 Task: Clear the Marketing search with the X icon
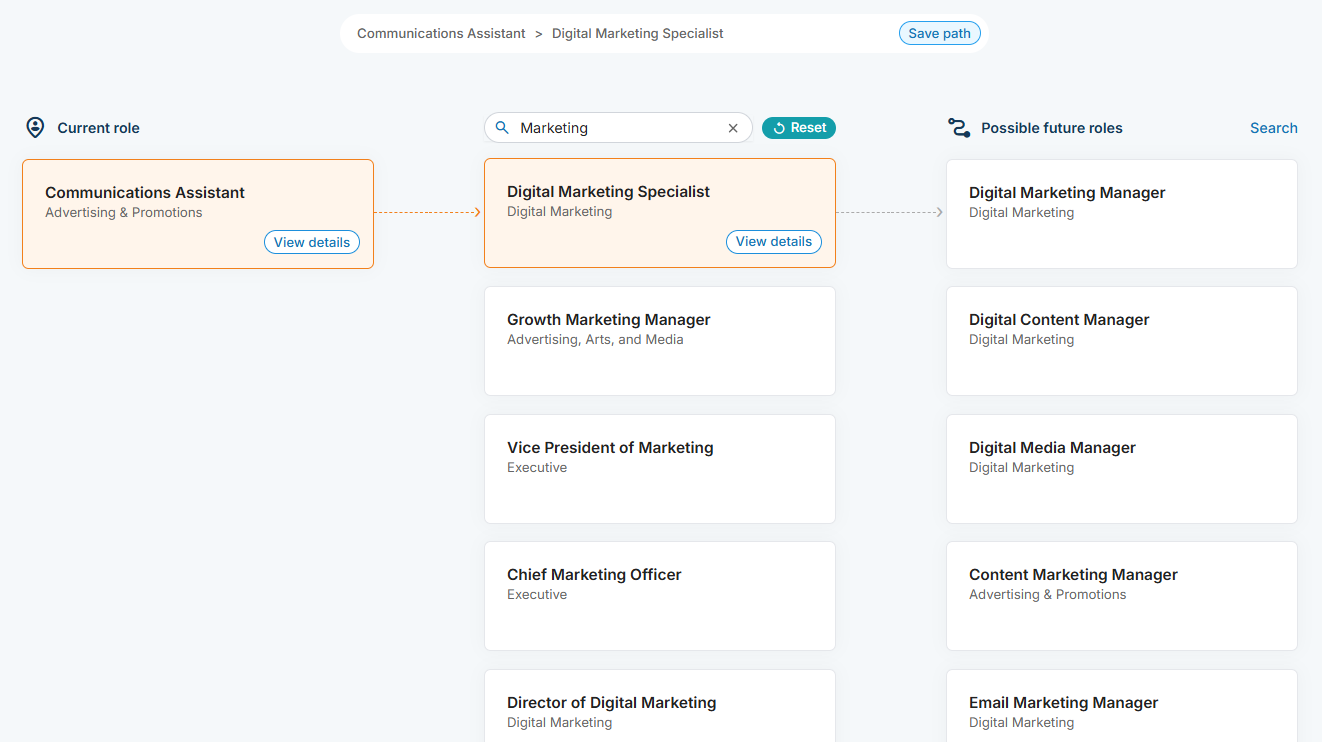coord(733,127)
